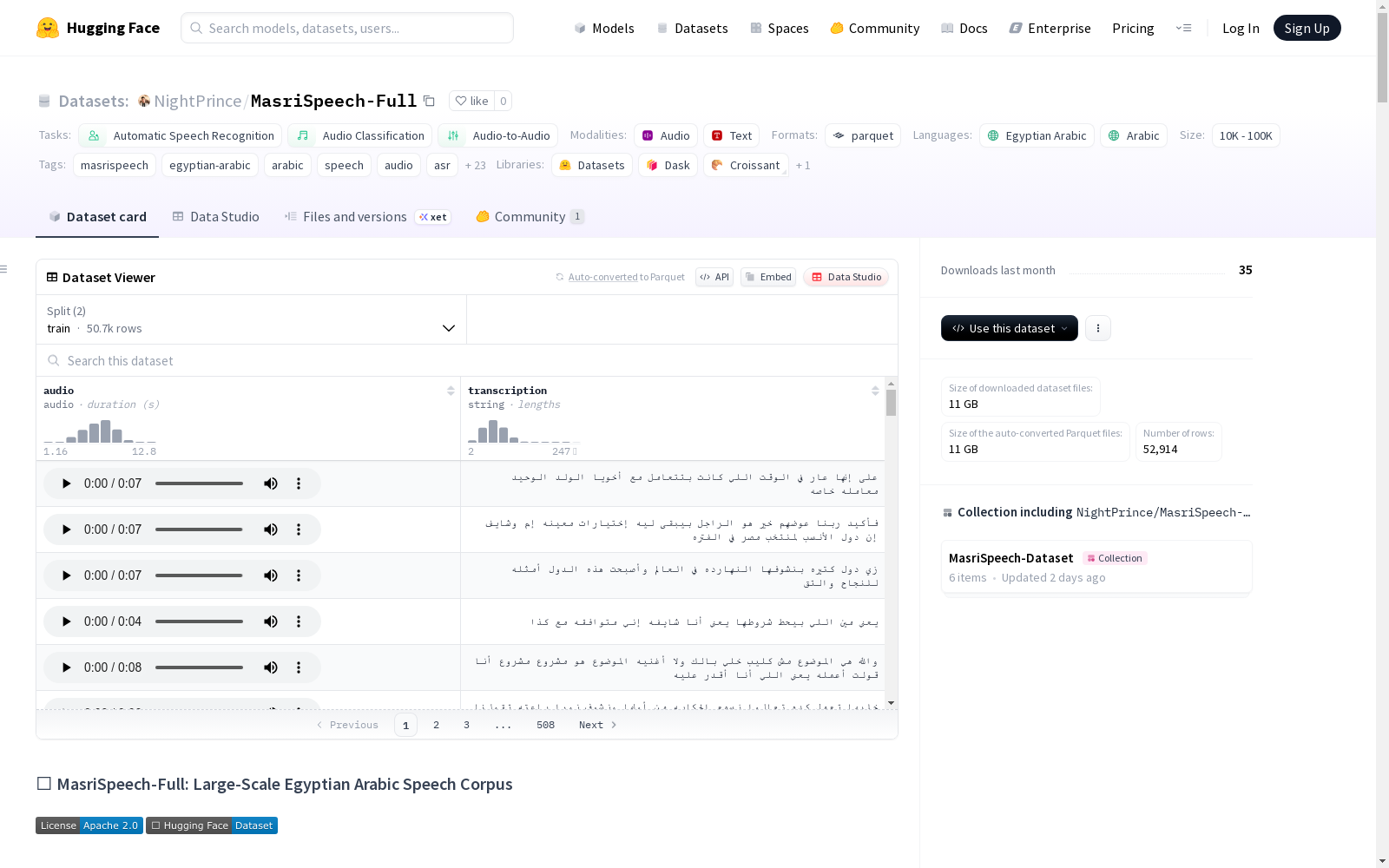Copy the dataset name via the copy icon
Image resolution: width=1389 pixels, height=868 pixels.
429,101
